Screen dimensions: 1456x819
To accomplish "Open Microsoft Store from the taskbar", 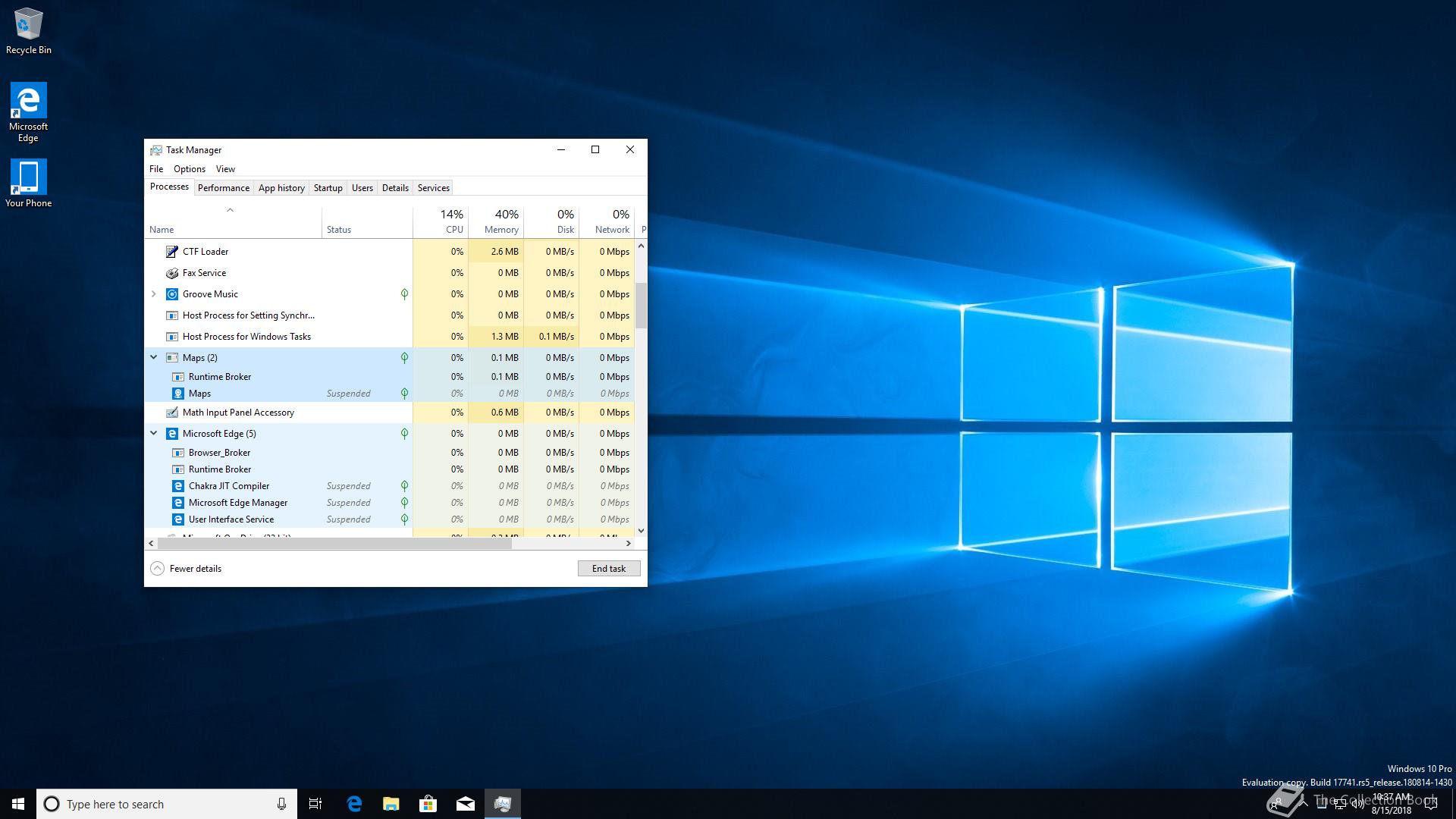I will pyautogui.click(x=428, y=804).
